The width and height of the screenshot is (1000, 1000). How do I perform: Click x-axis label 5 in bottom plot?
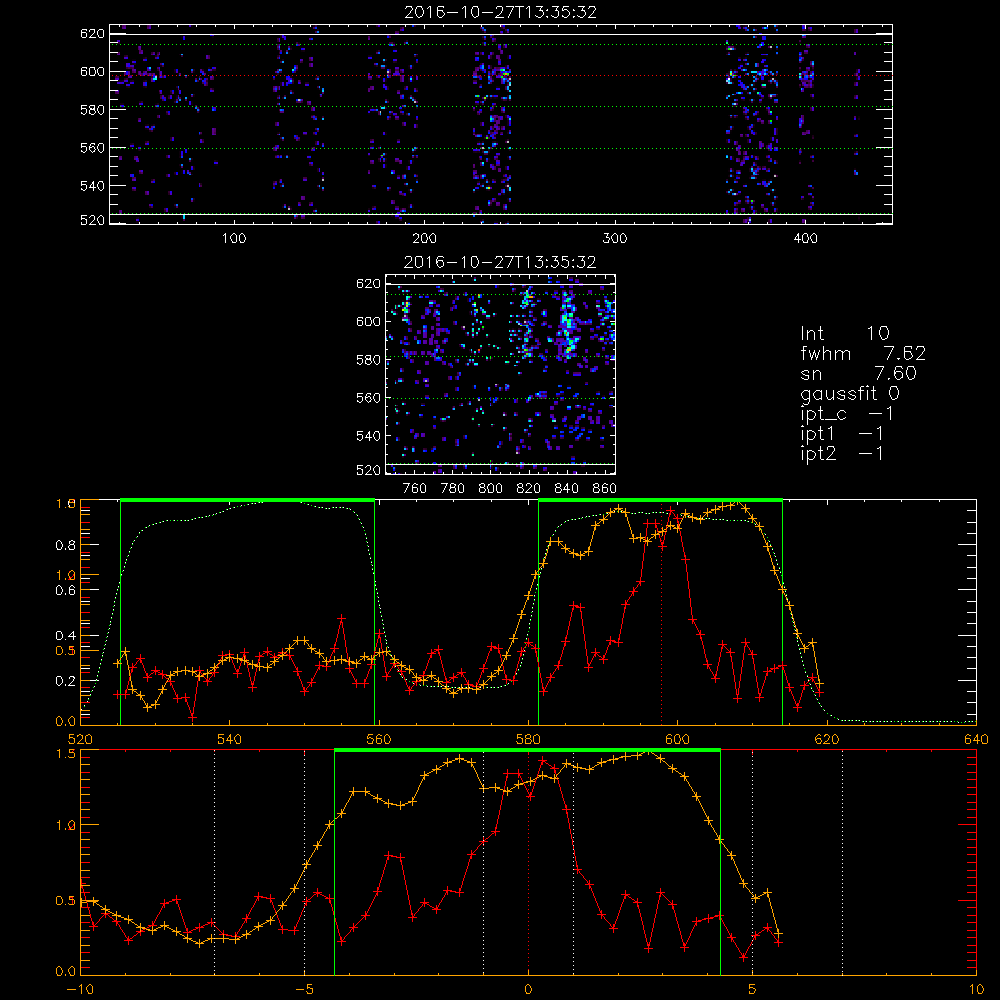click(753, 990)
